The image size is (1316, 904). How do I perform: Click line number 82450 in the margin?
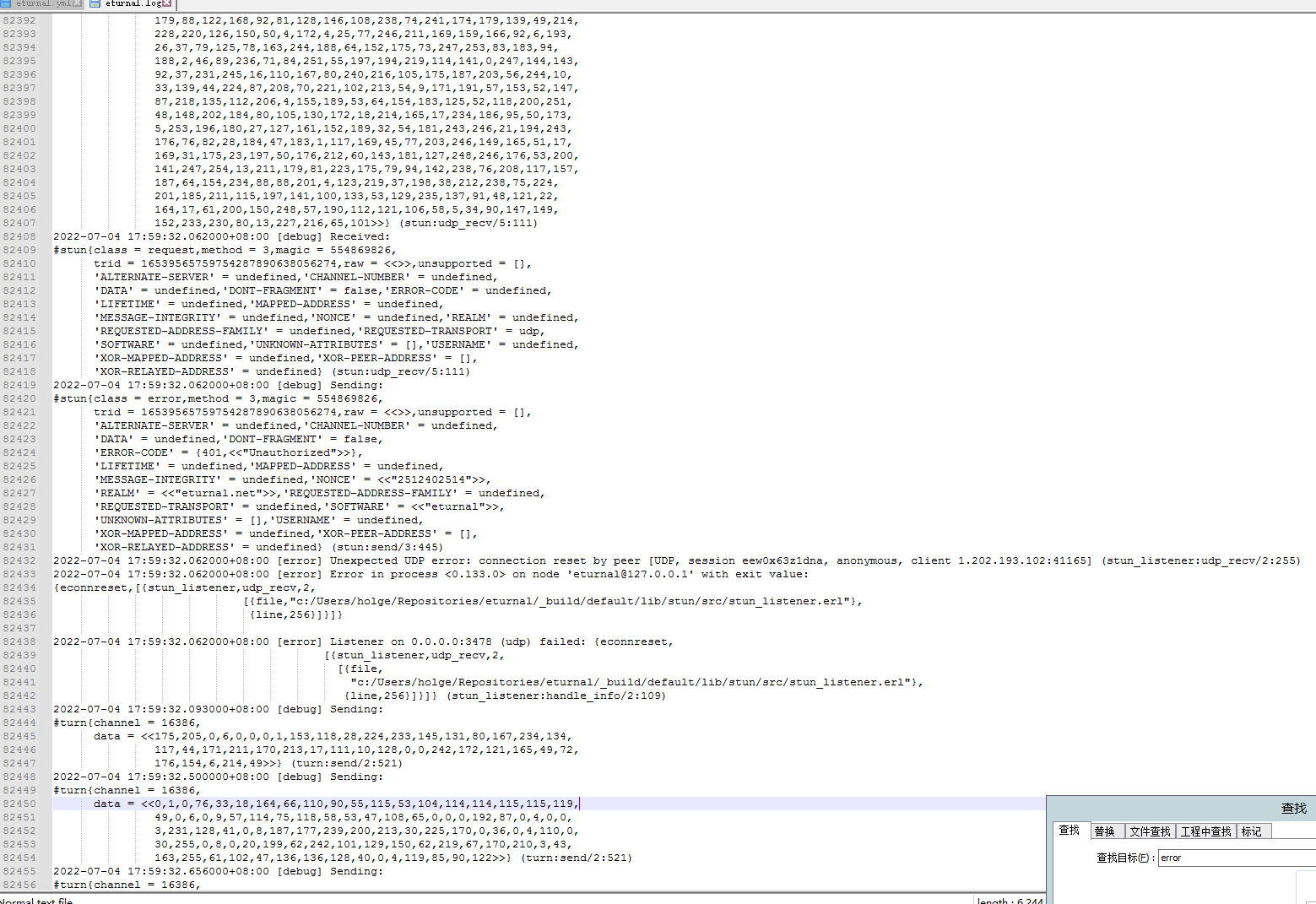coord(19,804)
